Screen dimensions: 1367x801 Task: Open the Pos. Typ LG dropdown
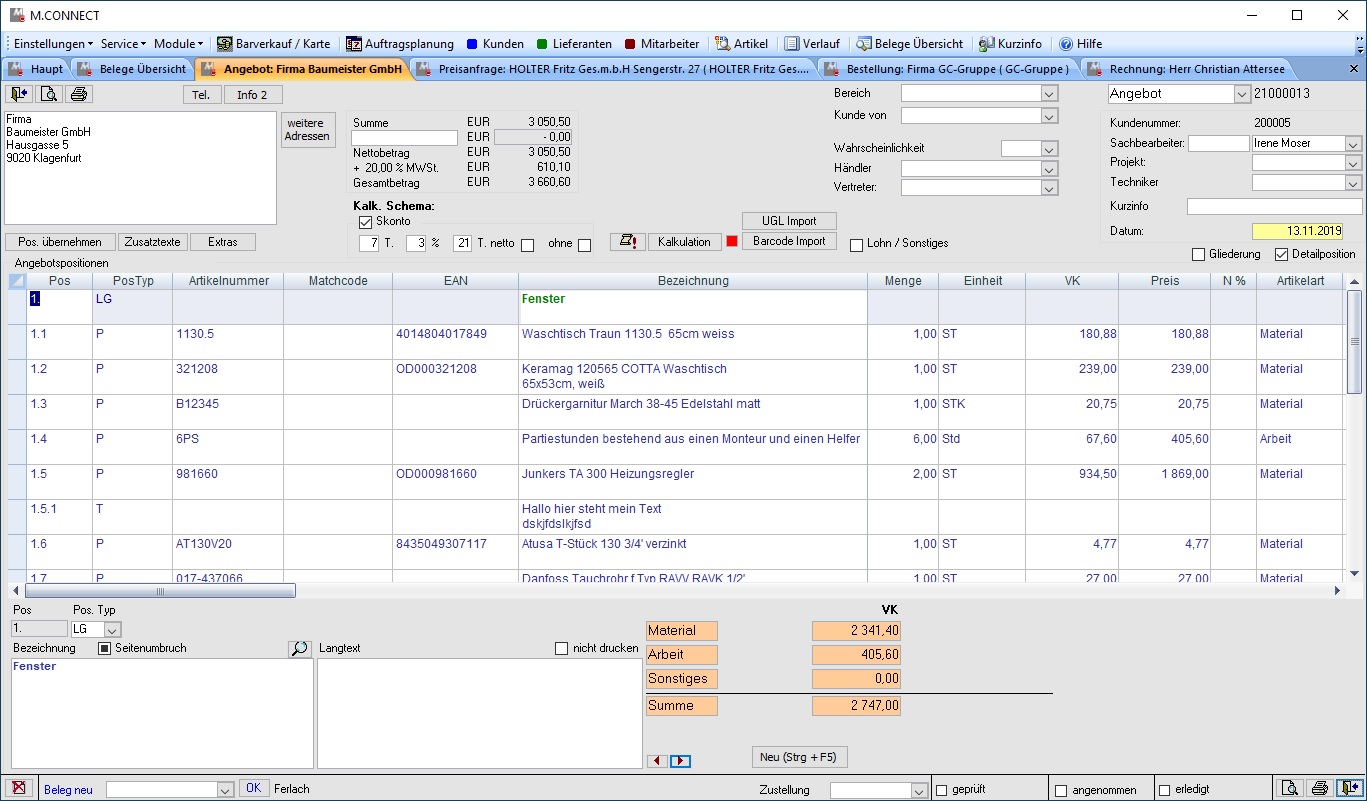pyautogui.click(x=112, y=630)
